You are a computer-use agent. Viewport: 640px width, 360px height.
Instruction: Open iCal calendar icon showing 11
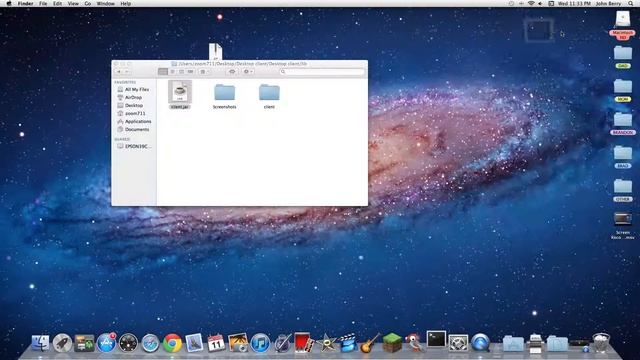[216, 343]
